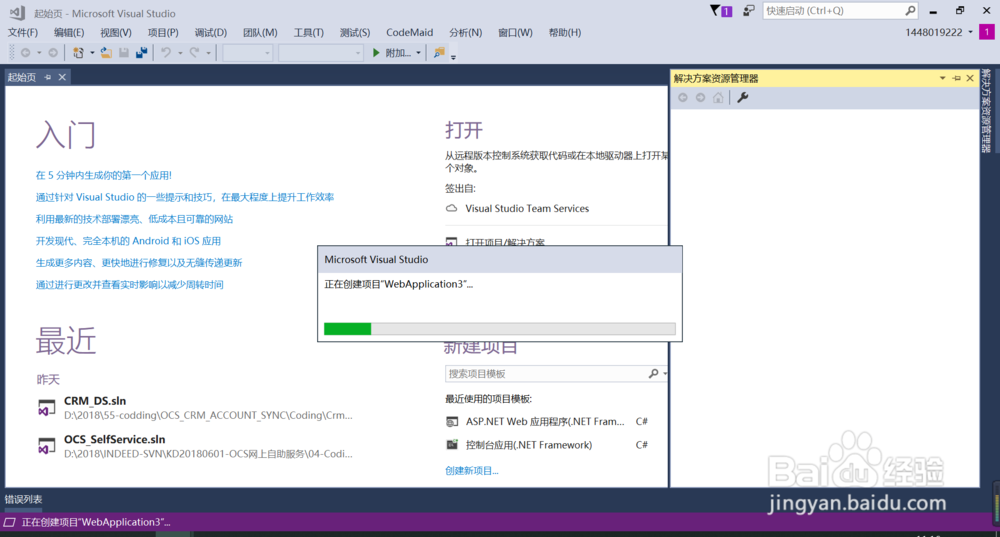Open the notifications flag icon
Viewport: 1000px width, 537px height.
click(721, 11)
